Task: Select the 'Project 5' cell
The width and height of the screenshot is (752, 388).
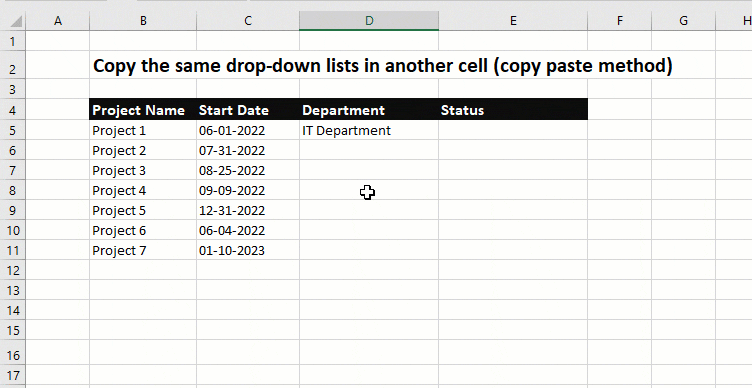Action: 143,211
